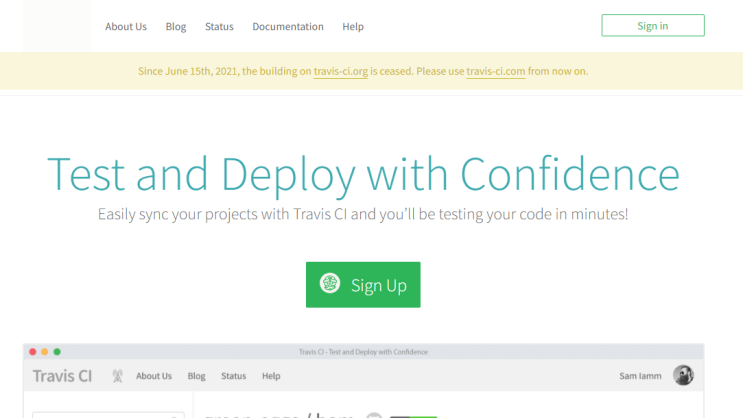The width and height of the screenshot is (743, 418).
Task: Go to Status in top navigation
Action: tap(219, 27)
